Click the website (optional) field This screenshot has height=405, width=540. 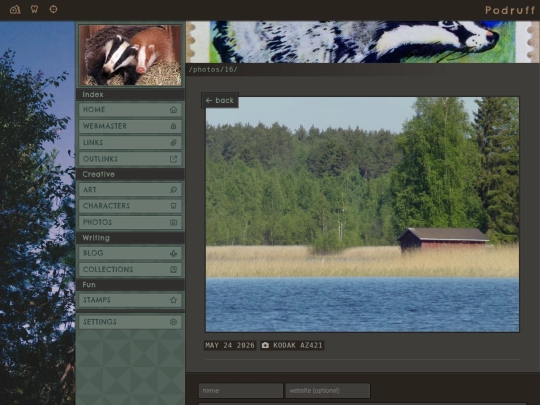328,391
